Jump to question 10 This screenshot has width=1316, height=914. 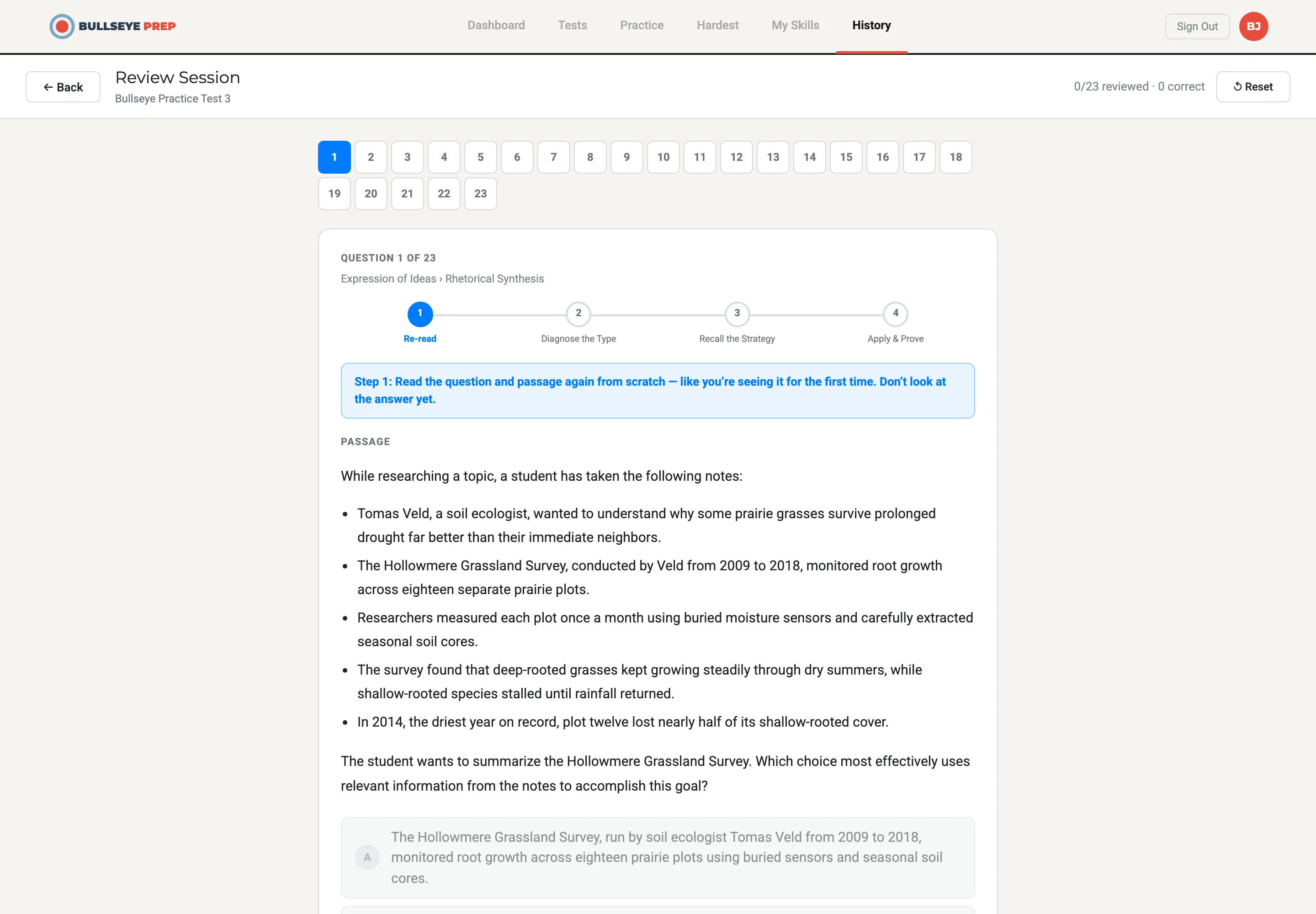tap(663, 157)
